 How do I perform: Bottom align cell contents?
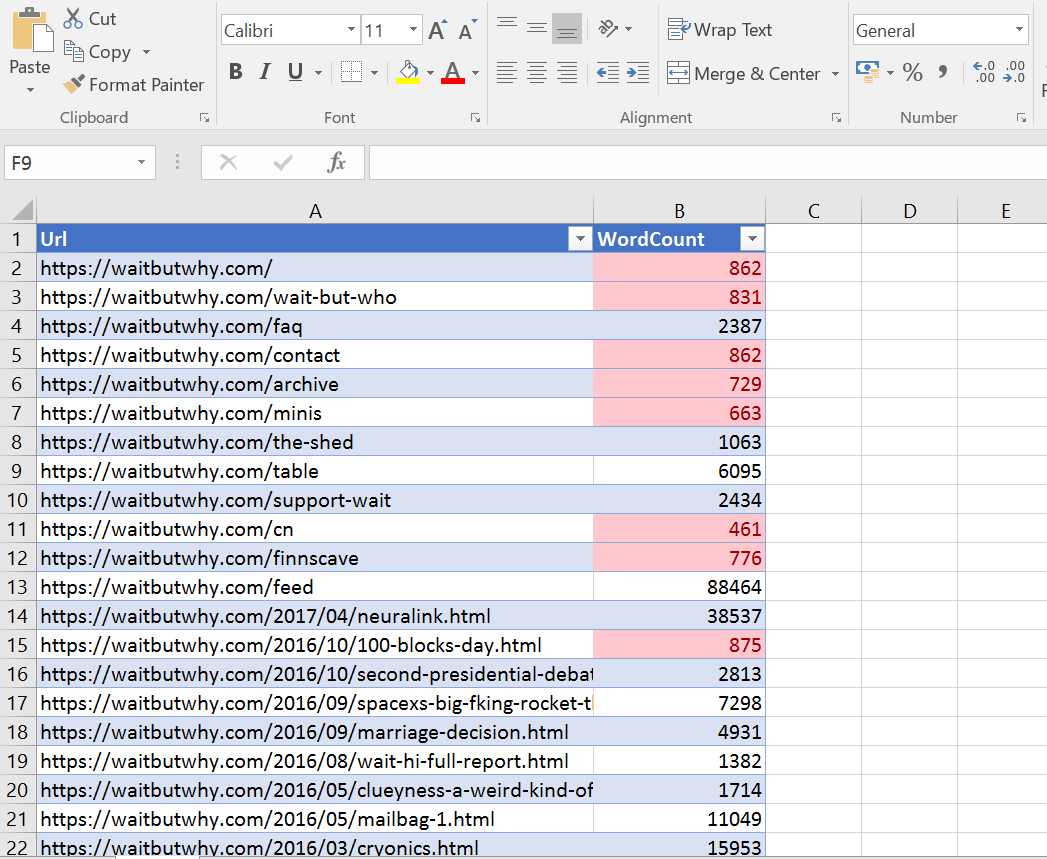567,28
